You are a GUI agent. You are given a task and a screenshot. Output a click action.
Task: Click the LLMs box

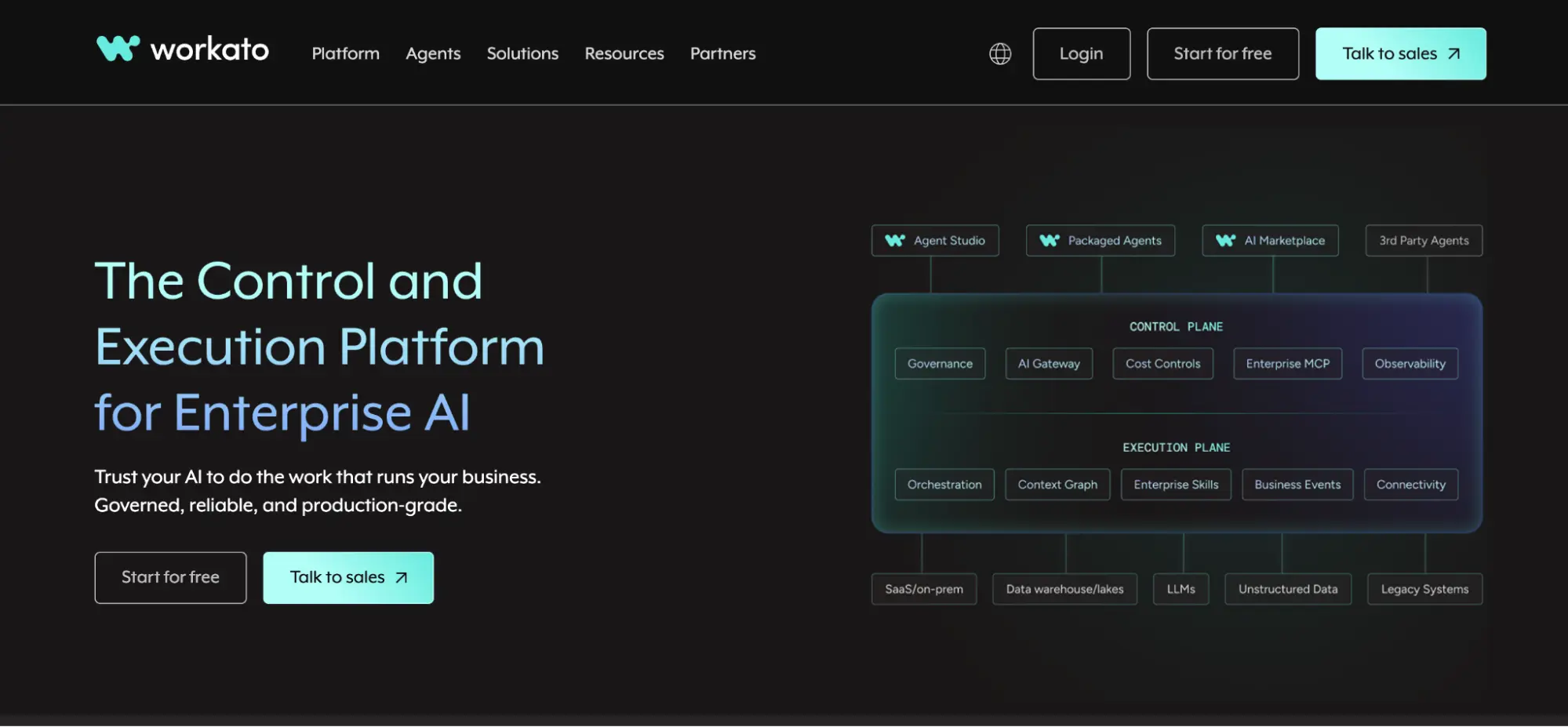click(1181, 589)
